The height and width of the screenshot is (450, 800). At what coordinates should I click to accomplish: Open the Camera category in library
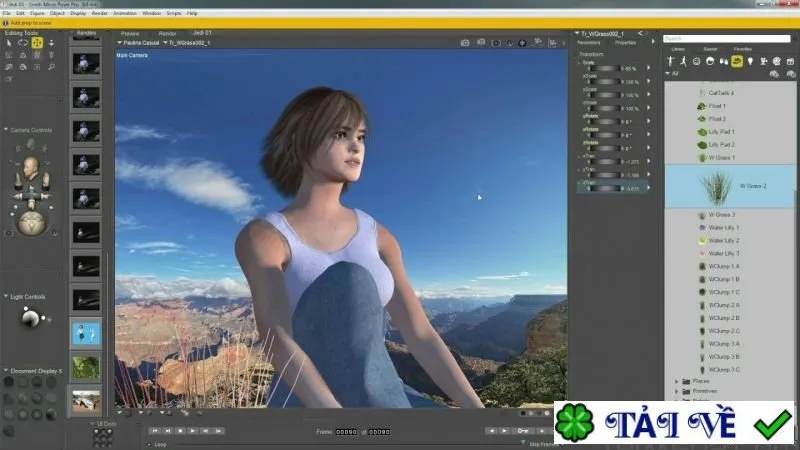click(763, 61)
